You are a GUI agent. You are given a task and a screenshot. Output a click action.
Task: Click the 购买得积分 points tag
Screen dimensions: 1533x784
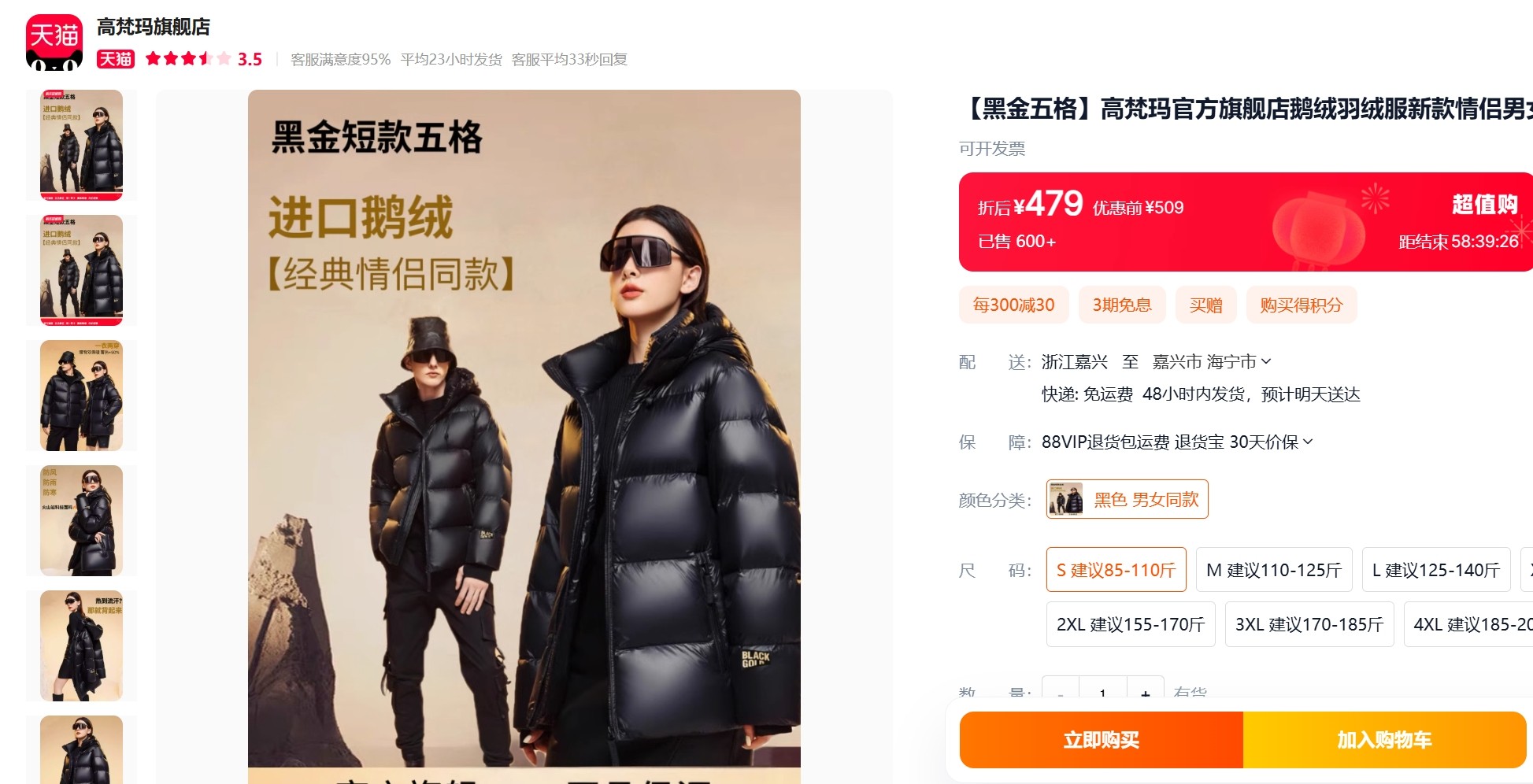coord(1301,305)
